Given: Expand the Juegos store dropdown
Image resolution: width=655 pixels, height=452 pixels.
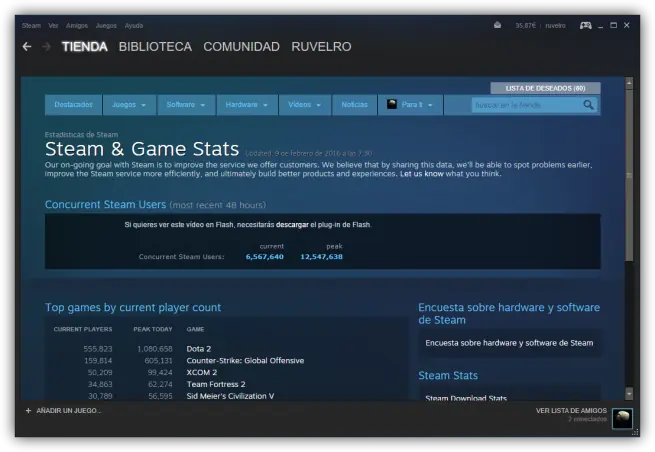Looking at the screenshot, I should pyautogui.click(x=129, y=104).
